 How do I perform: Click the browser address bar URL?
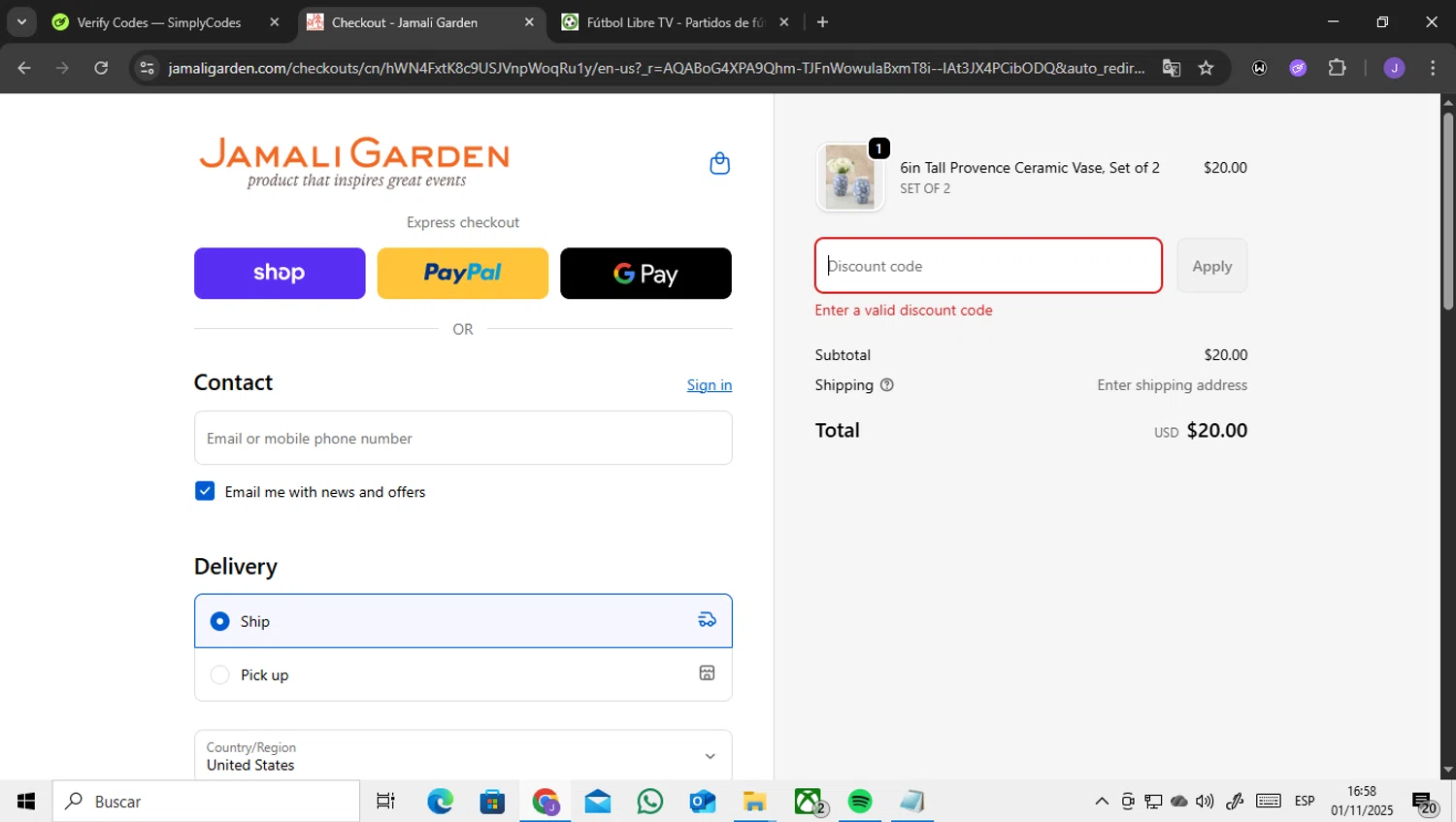(656, 68)
